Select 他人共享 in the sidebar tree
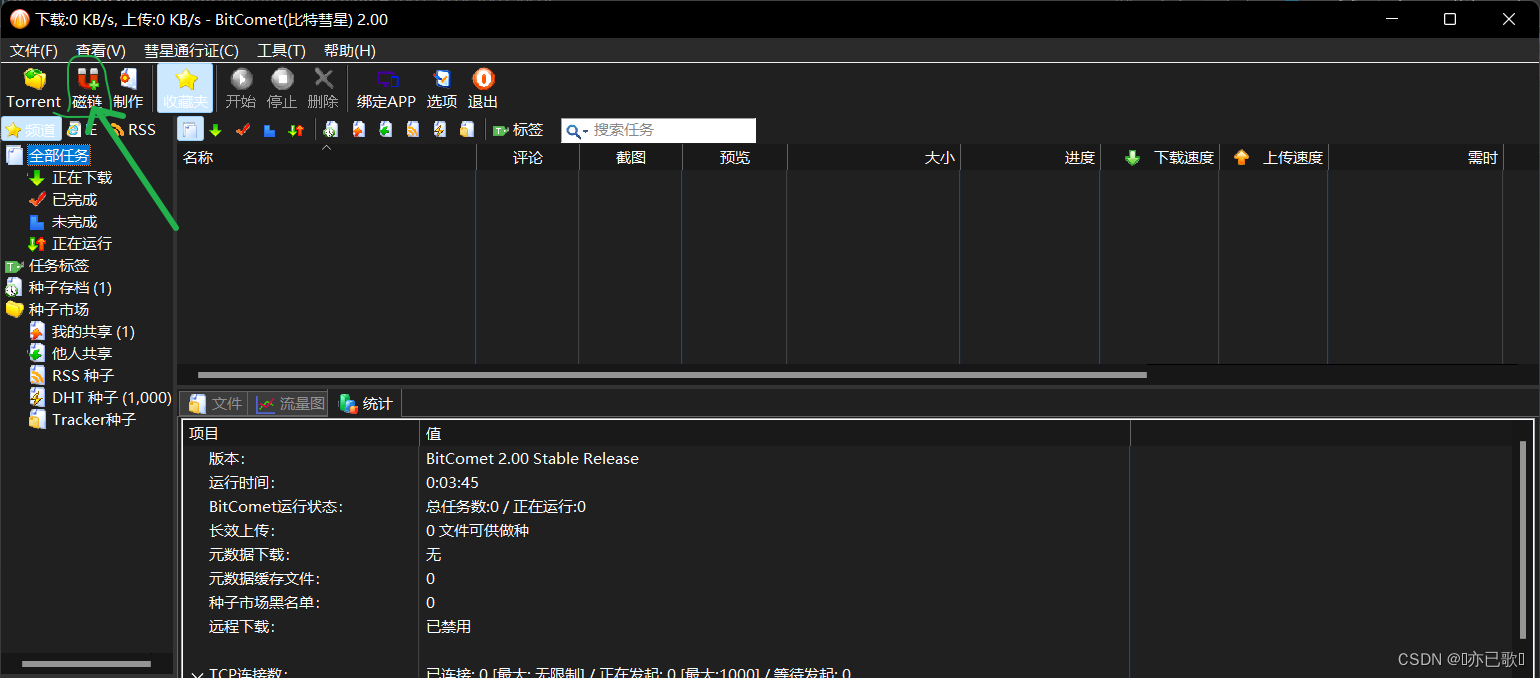Viewport: 1540px width, 678px height. (x=82, y=353)
